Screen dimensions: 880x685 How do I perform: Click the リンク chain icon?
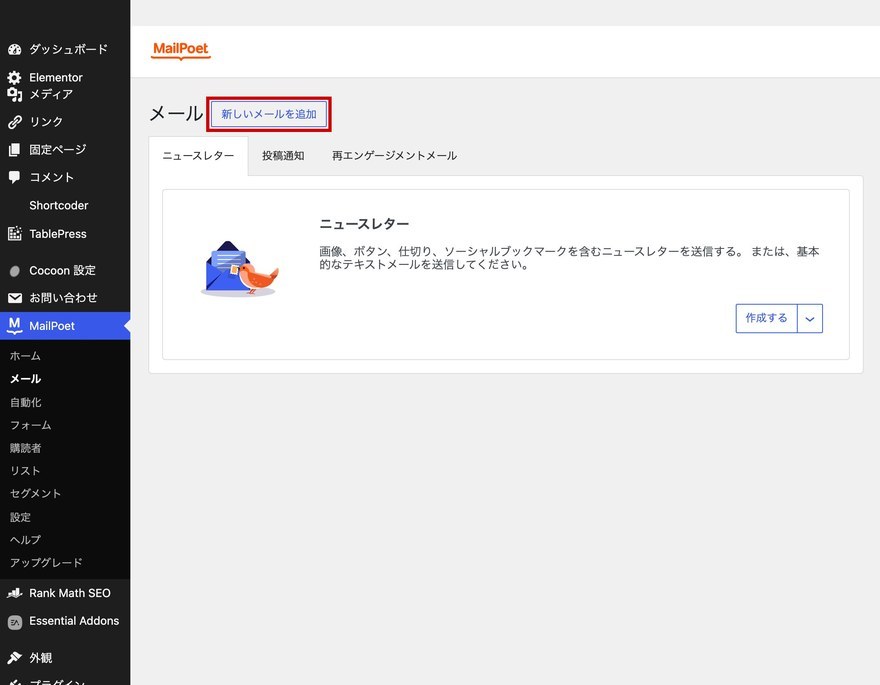point(15,122)
